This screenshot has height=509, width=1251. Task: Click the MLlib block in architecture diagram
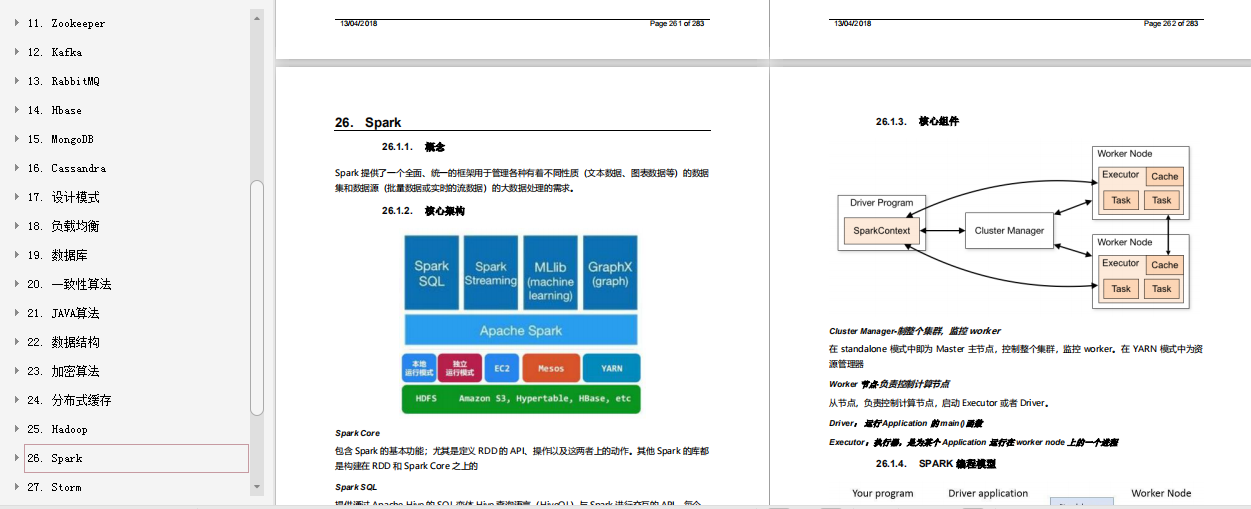(550, 273)
